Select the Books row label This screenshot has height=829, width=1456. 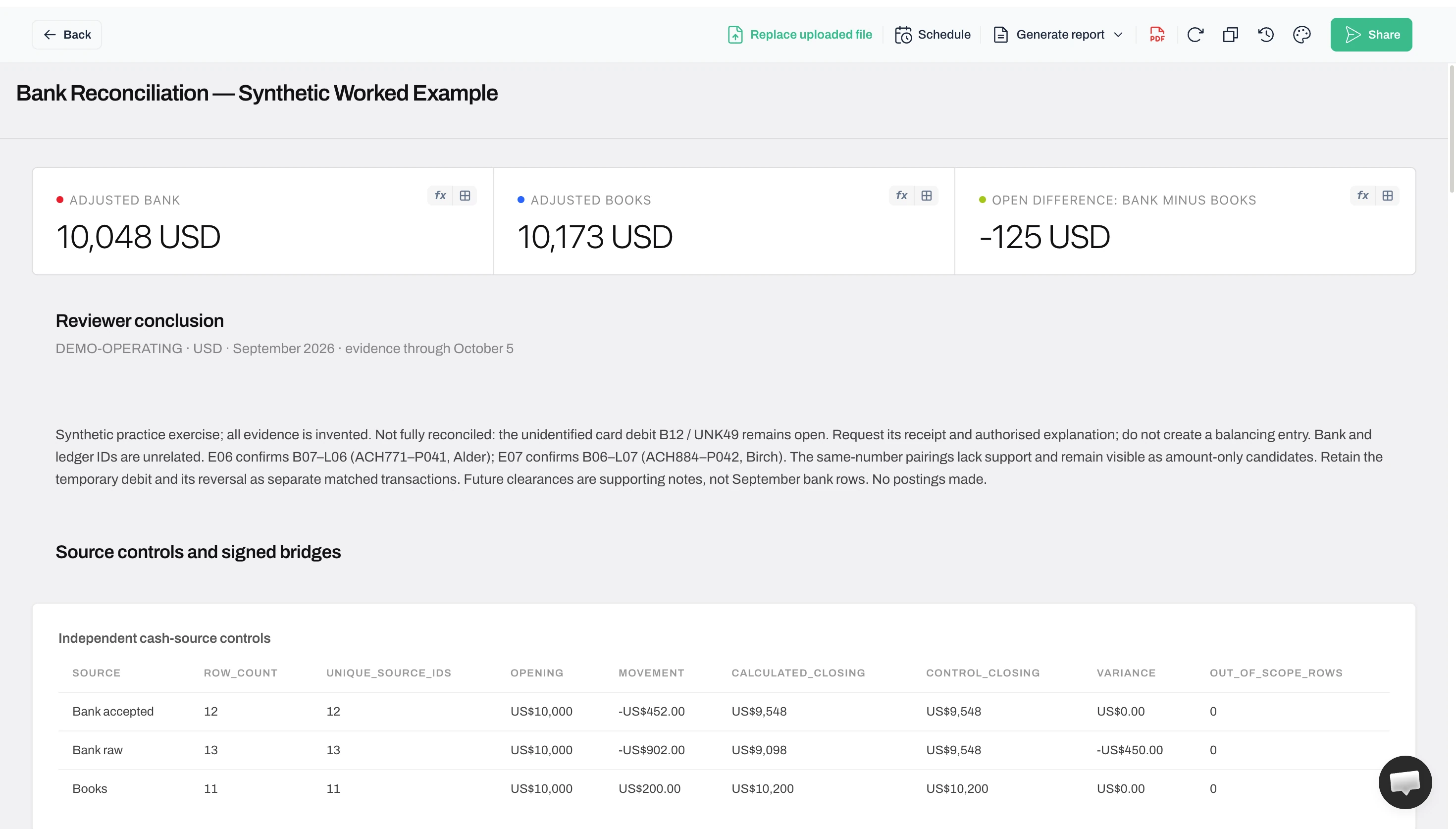coord(89,789)
